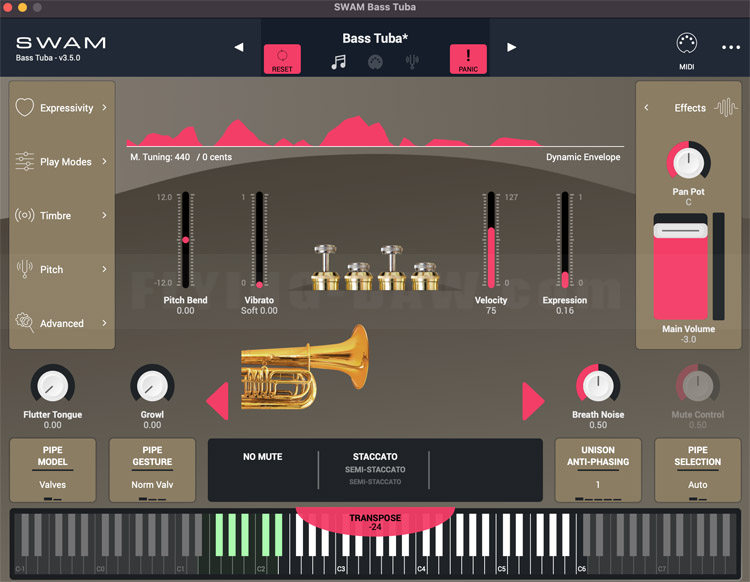750x582 pixels.
Task: Click the Effects waveform icon
Action: point(726,108)
